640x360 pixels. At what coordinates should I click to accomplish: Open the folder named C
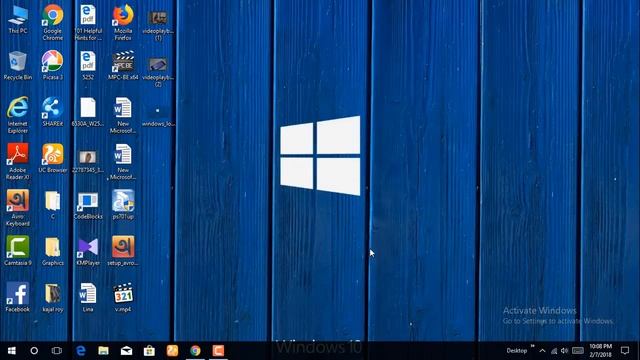53,205
